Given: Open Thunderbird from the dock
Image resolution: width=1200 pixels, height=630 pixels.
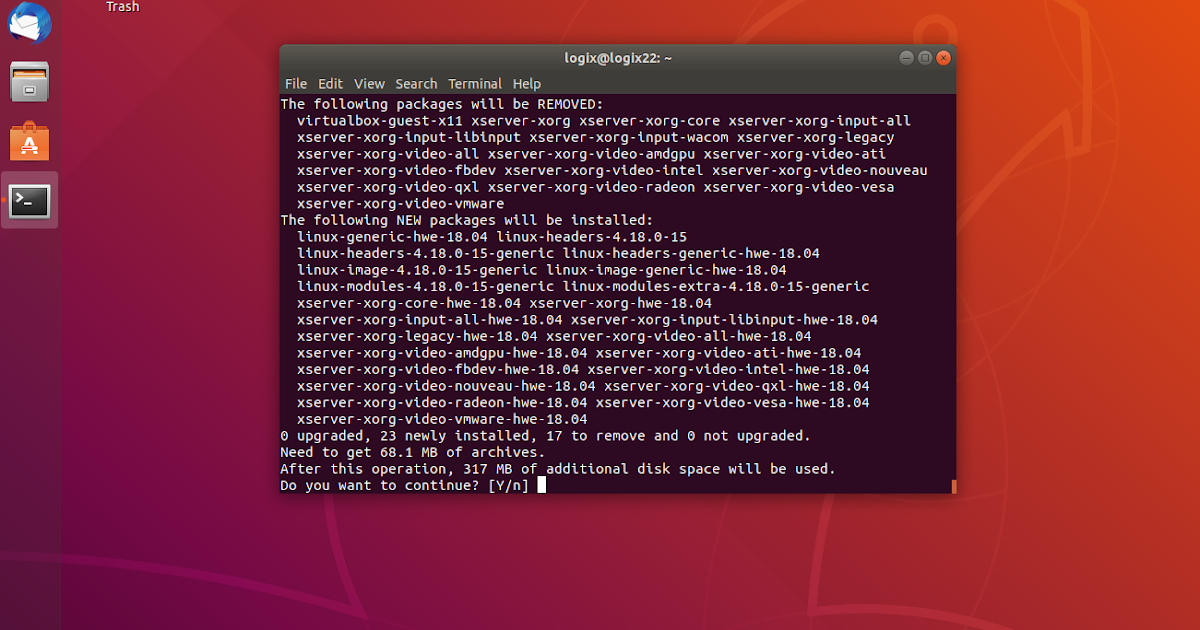Looking at the screenshot, I should tap(29, 23).
